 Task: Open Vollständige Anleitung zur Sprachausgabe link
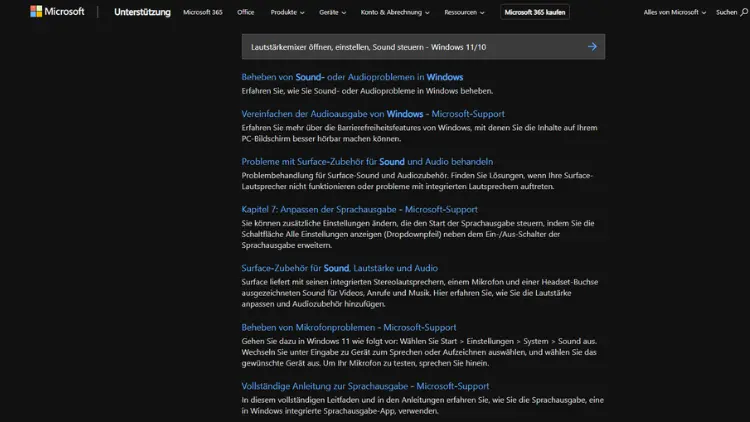[x=365, y=386]
